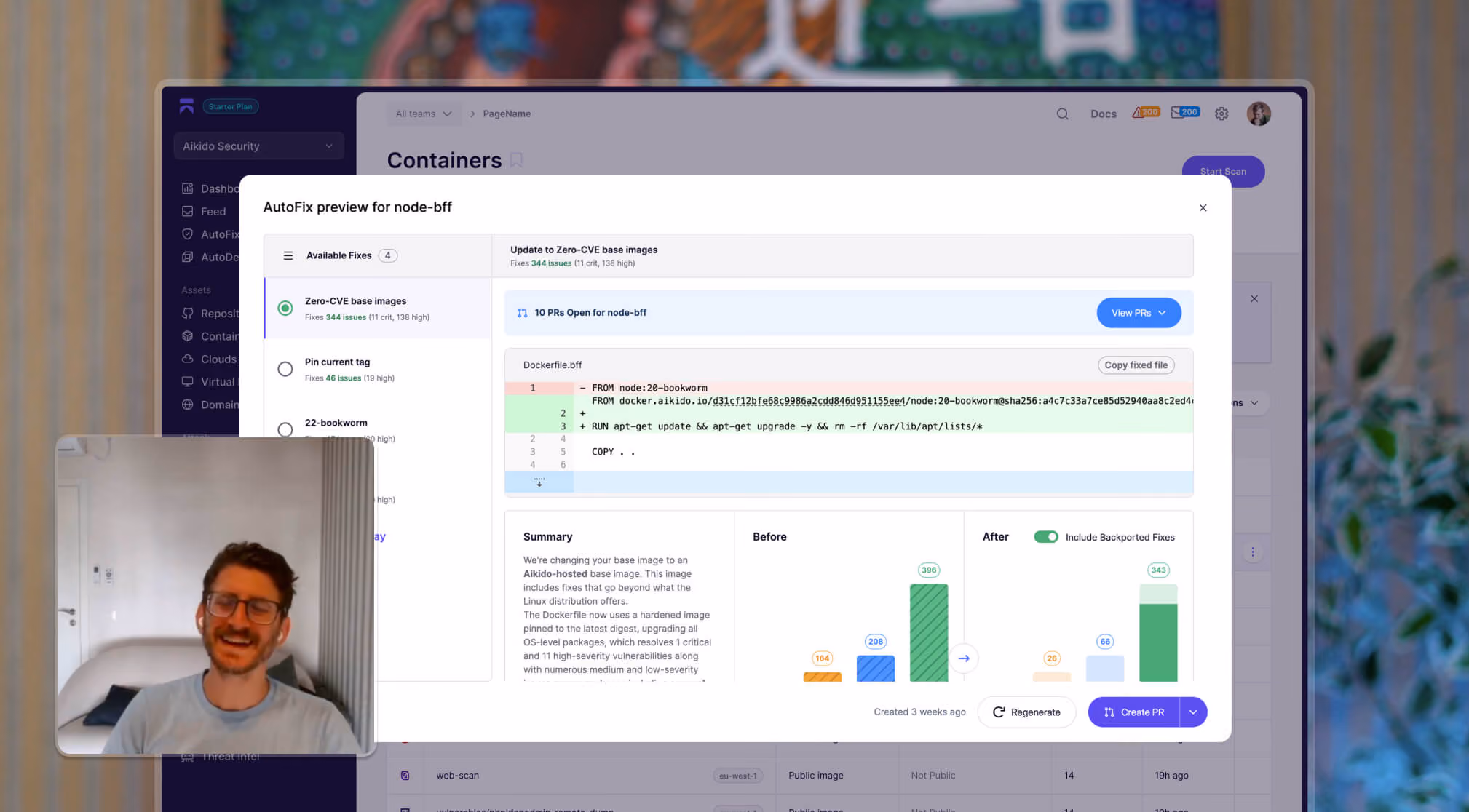The height and width of the screenshot is (812, 1469).
Task: Click the web-scan row container icon
Action: pyautogui.click(x=405, y=776)
